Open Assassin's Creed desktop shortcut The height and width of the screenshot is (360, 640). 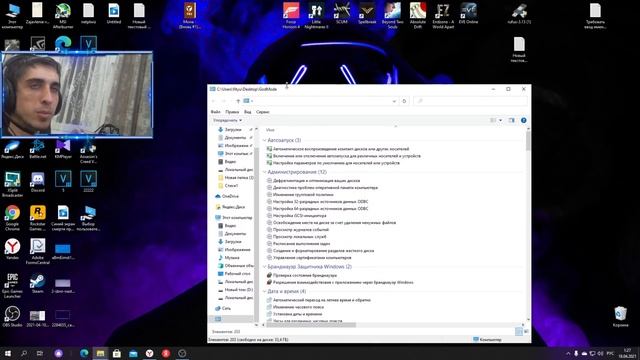[x=88, y=152]
